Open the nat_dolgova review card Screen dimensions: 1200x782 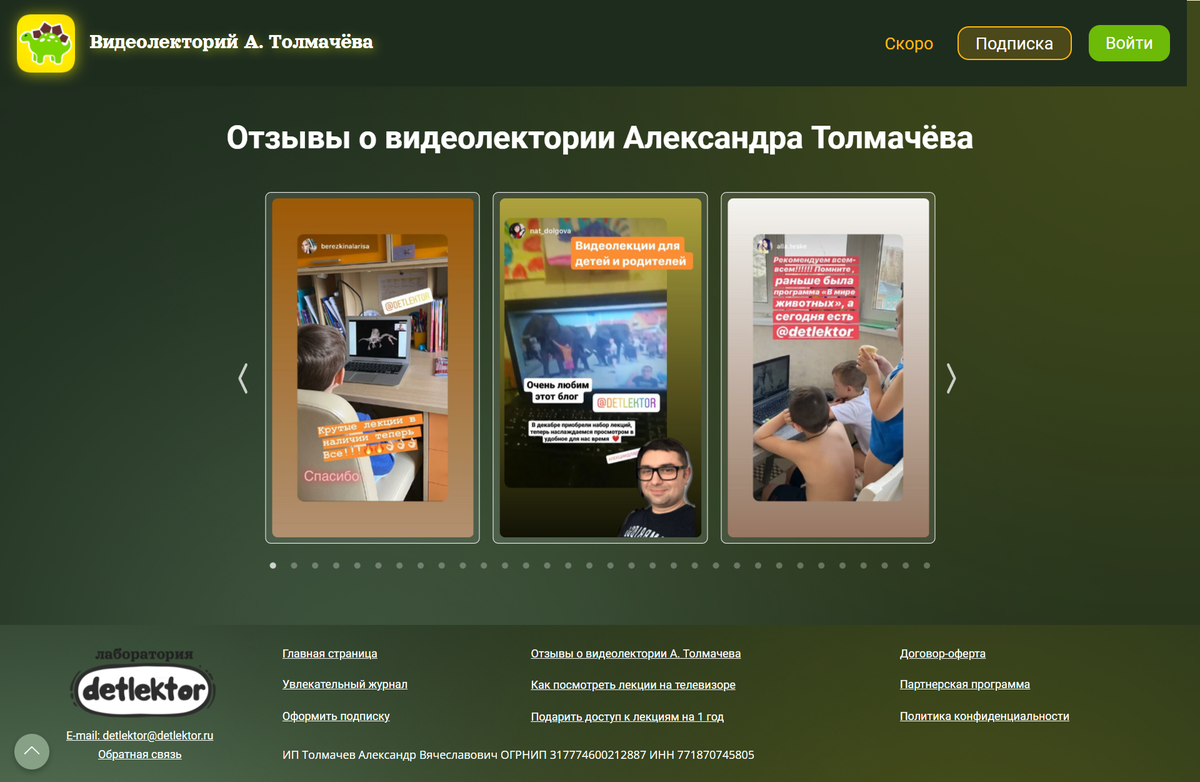[600, 368]
